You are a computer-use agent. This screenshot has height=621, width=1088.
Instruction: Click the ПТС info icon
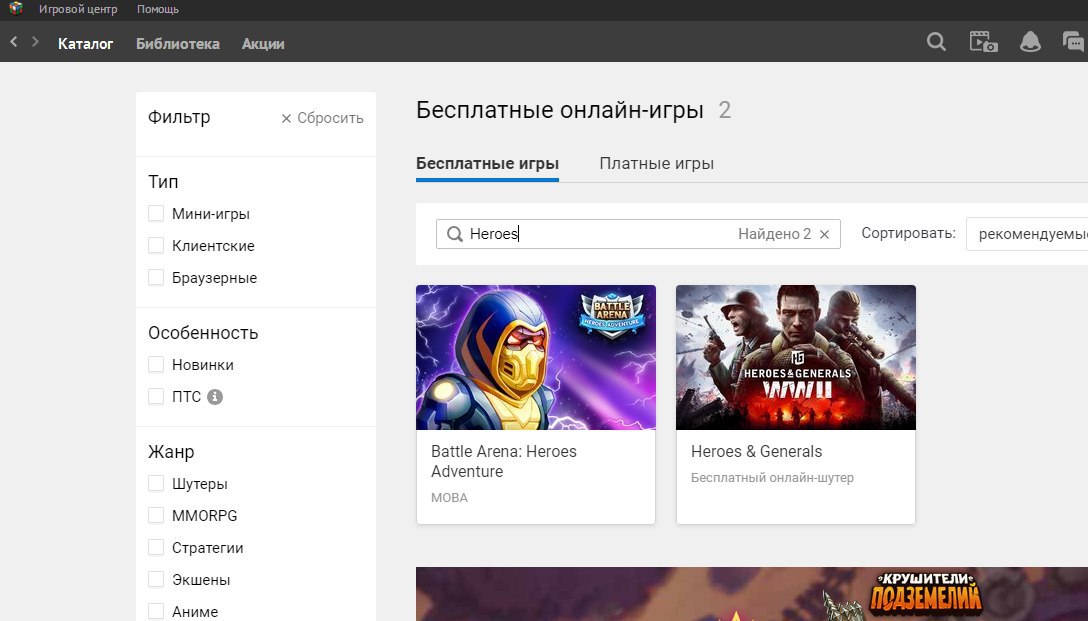click(215, 397)
